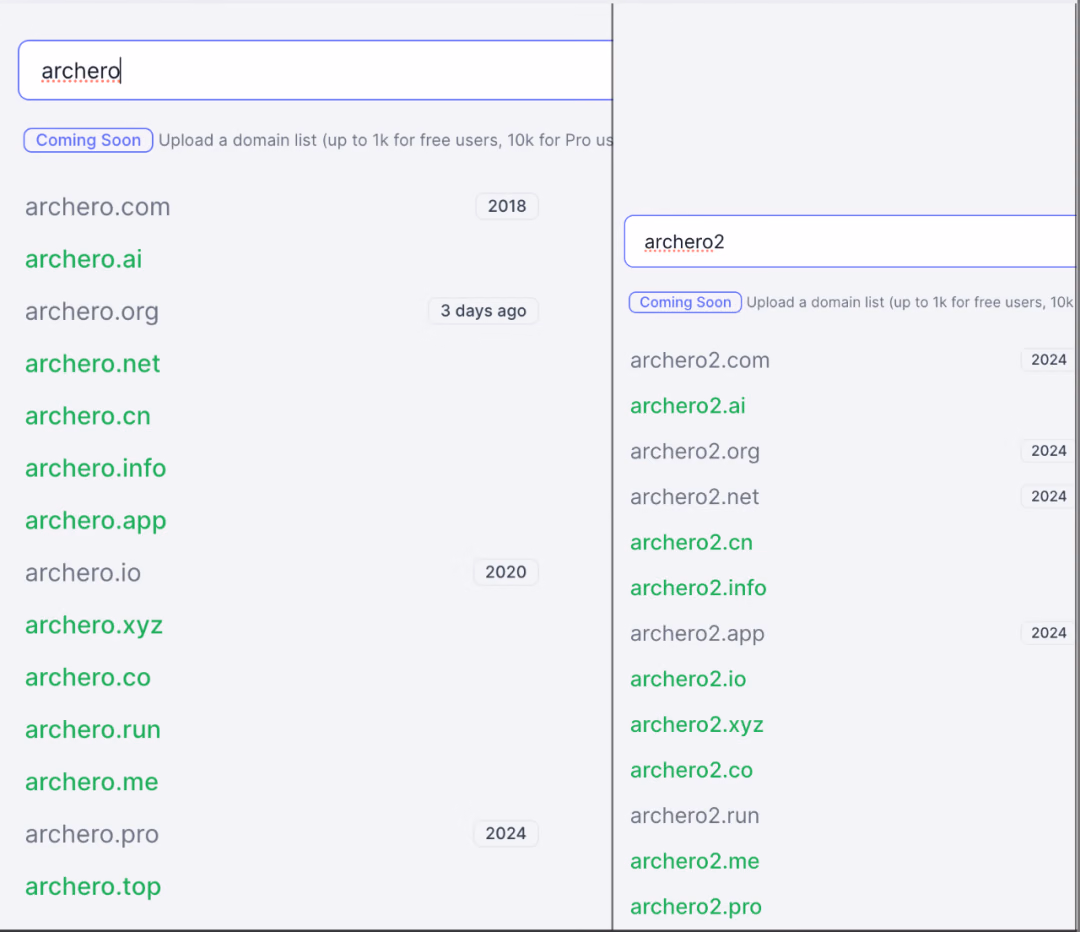Open the available domain archero2.me

tap(695, 861)
